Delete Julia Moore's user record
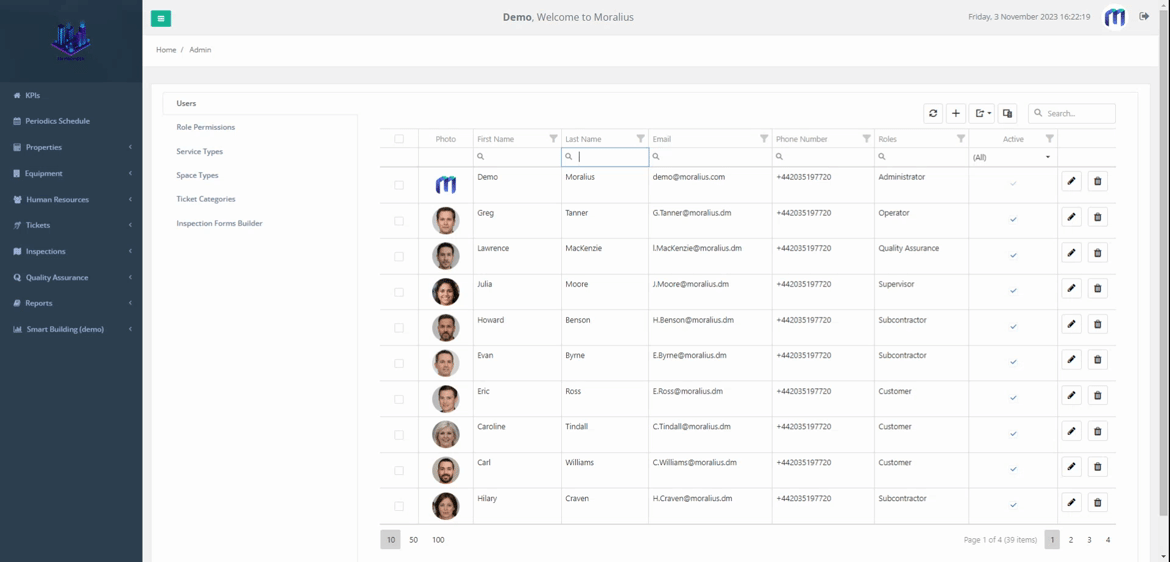The height and width of the screenshot is (562, 1170). coord(1097,288)
